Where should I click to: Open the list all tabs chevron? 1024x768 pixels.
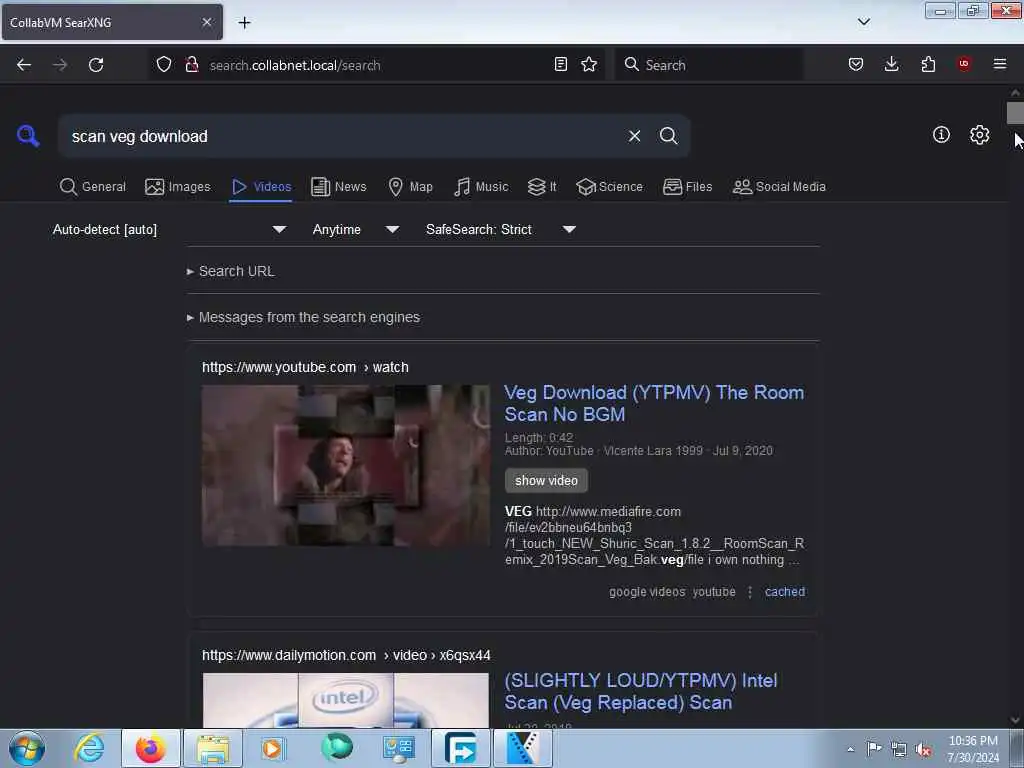(x=864, y=22)
